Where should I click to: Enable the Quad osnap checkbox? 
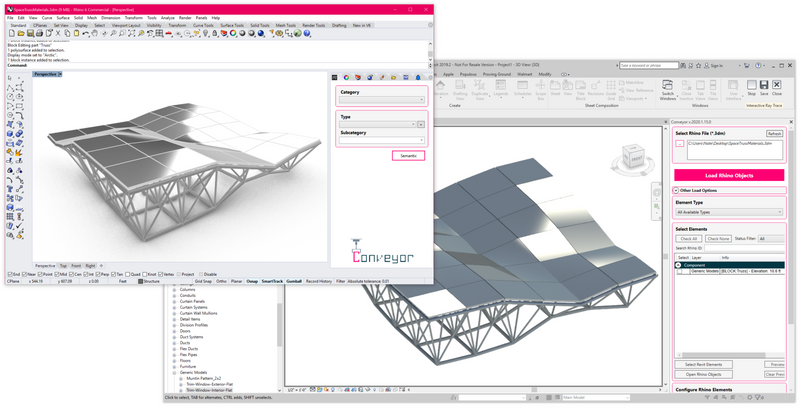click(x=128, y=274)
